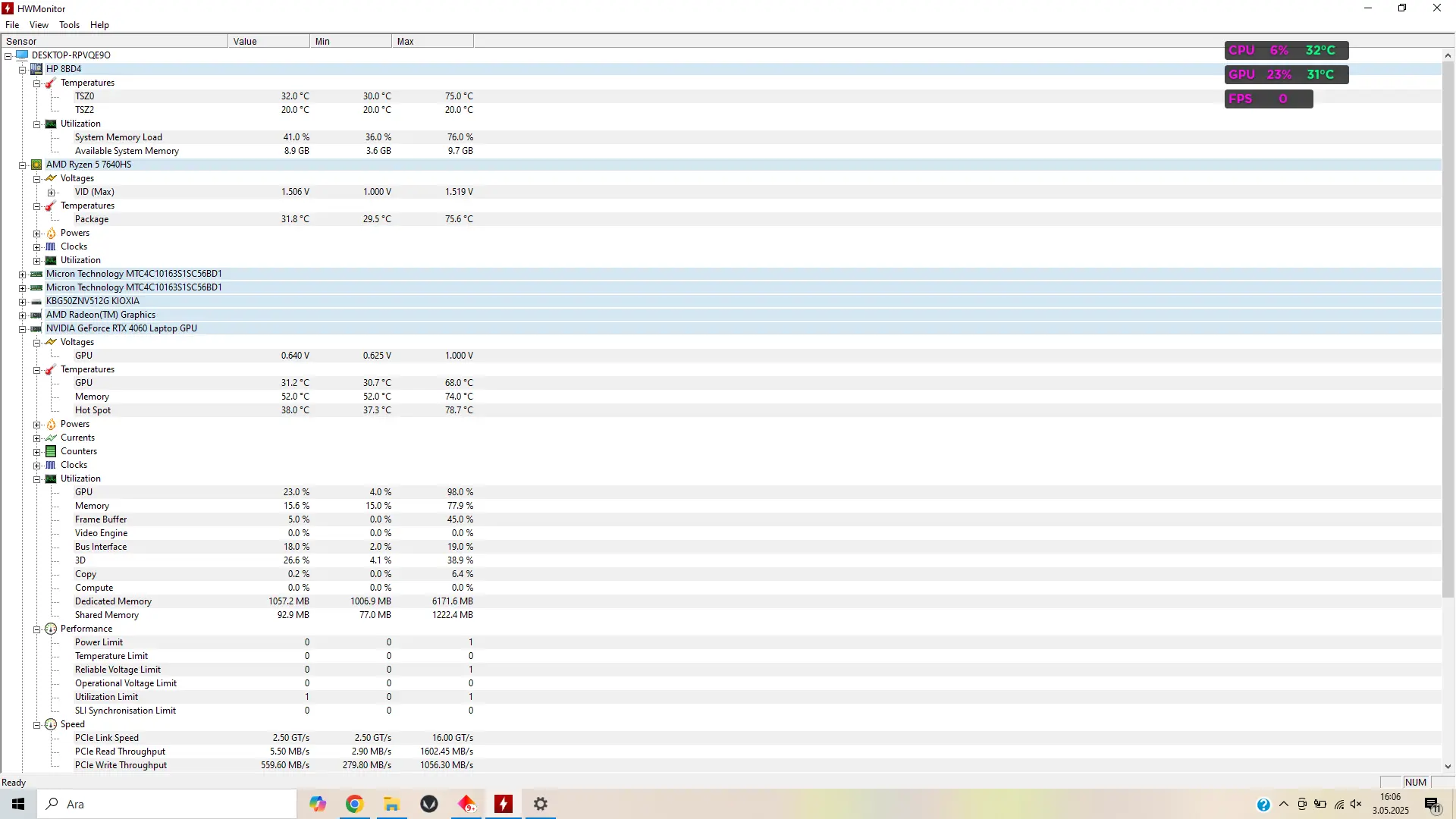
Task: Collapse the AMD Ryzen 5 7640HS node
Action: click(23, 165)
